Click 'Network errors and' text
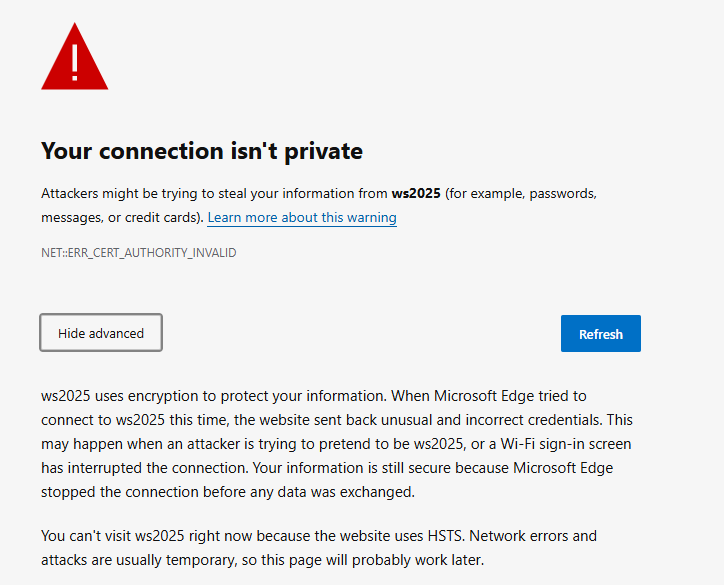This screenshot has height=585, width=724. (533, 536)
